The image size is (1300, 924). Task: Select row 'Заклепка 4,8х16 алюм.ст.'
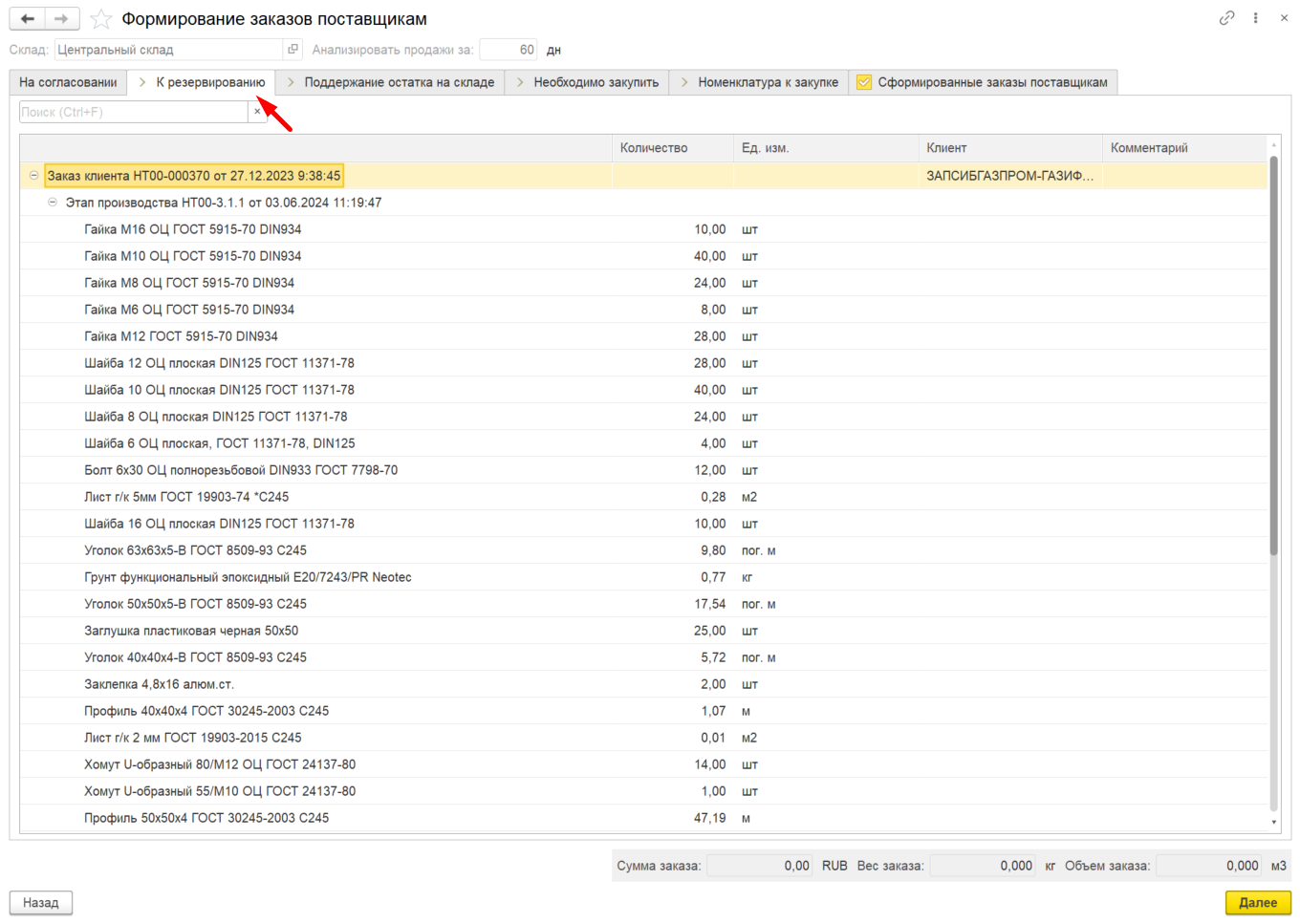click(644, 684)
